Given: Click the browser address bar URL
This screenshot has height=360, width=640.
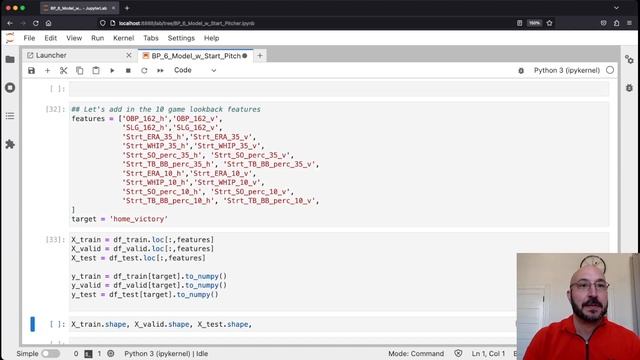Looking at the screenshot, I should (x=187, y=23).
